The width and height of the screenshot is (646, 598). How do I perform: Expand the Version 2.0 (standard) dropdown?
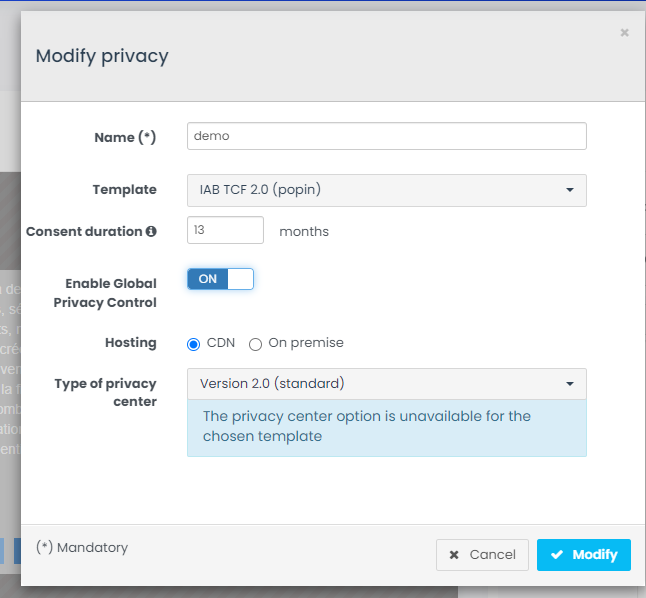click(x=386, y=384)
